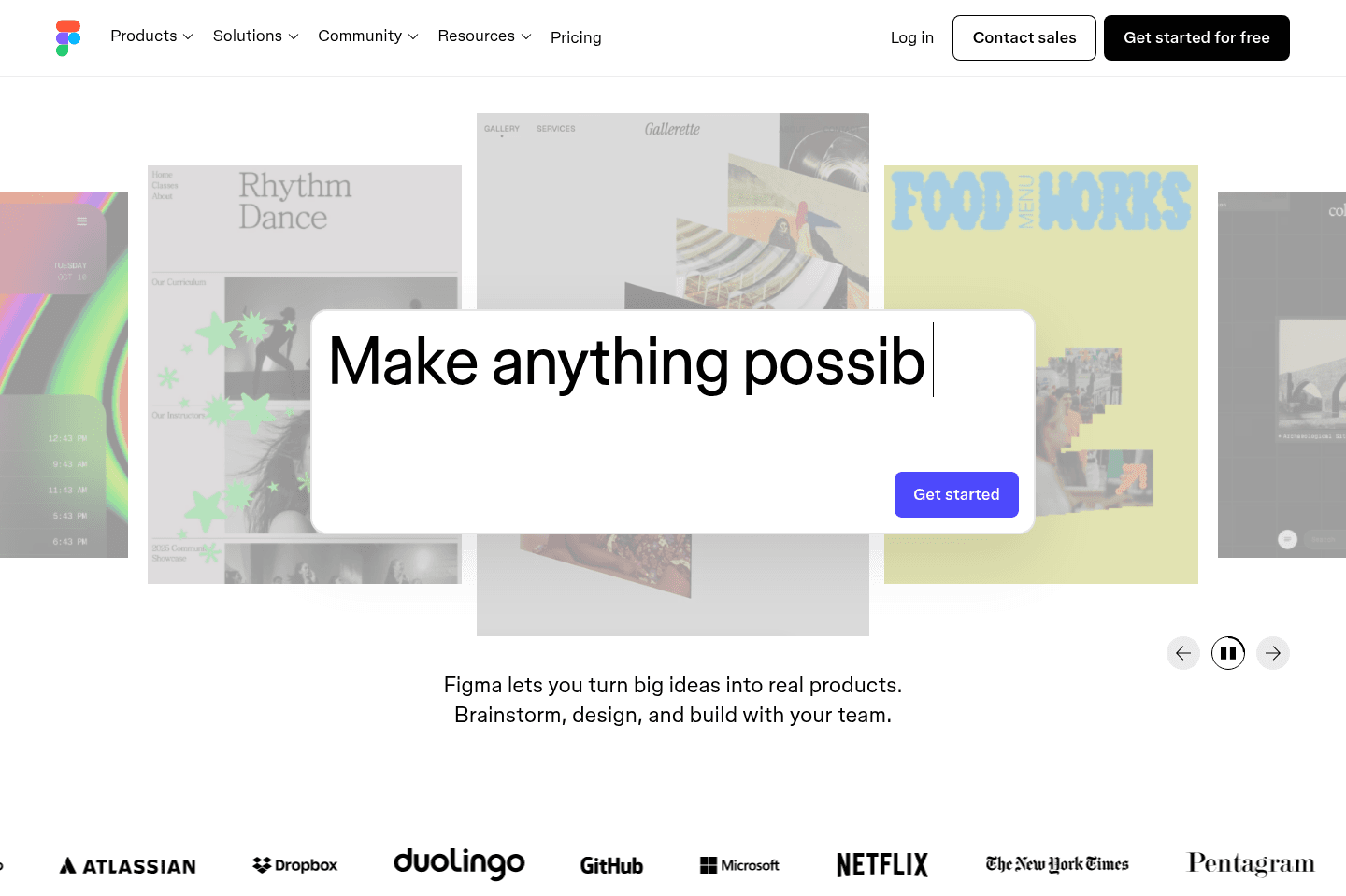Click the Netflix logo
Viewport: 1346px width, 896px height.
pos(882,864)
